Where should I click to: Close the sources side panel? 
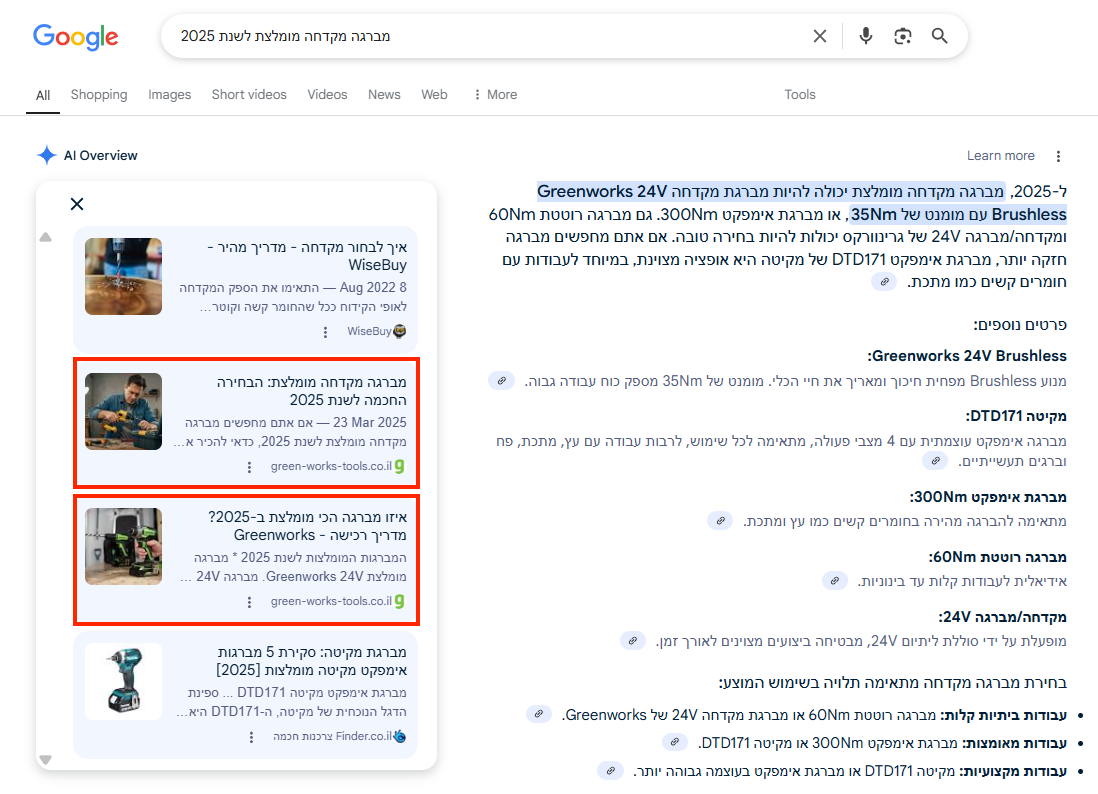pos(77,204)
